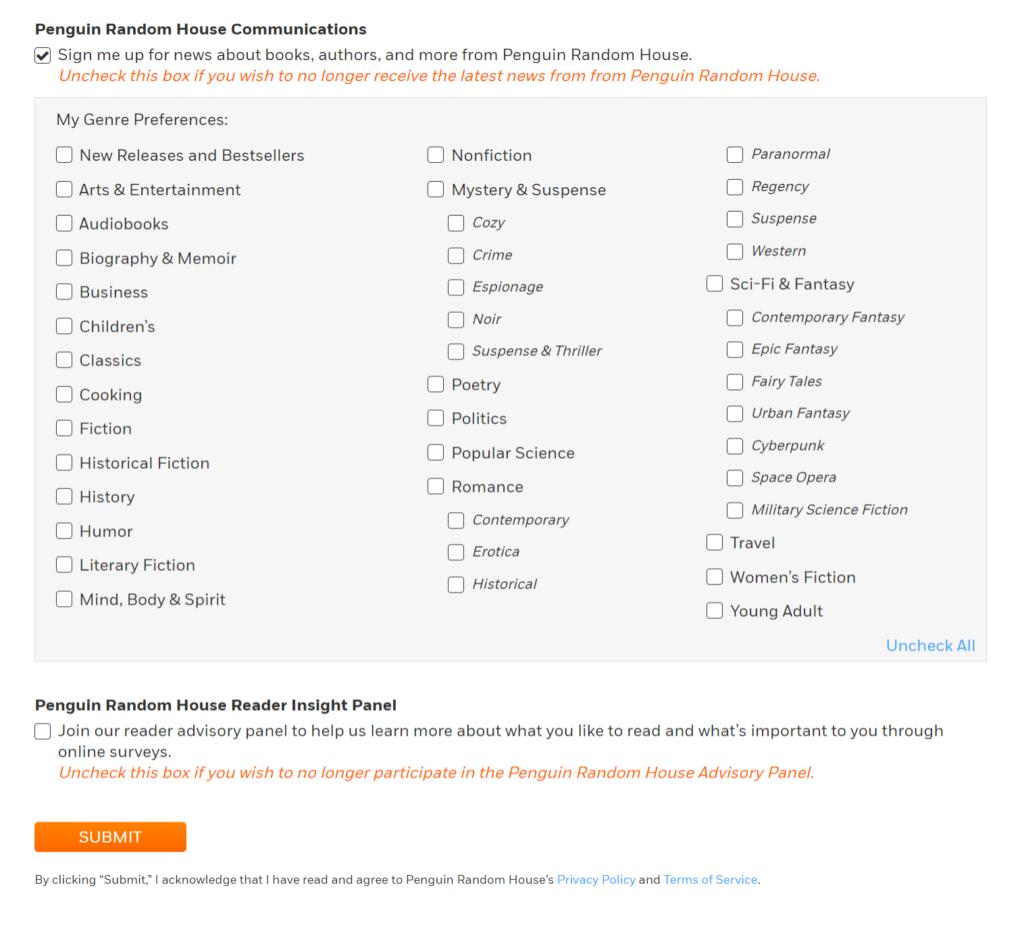
Task: Tick the Mystery & Suspense checkbox
Action: coord(436,190)
